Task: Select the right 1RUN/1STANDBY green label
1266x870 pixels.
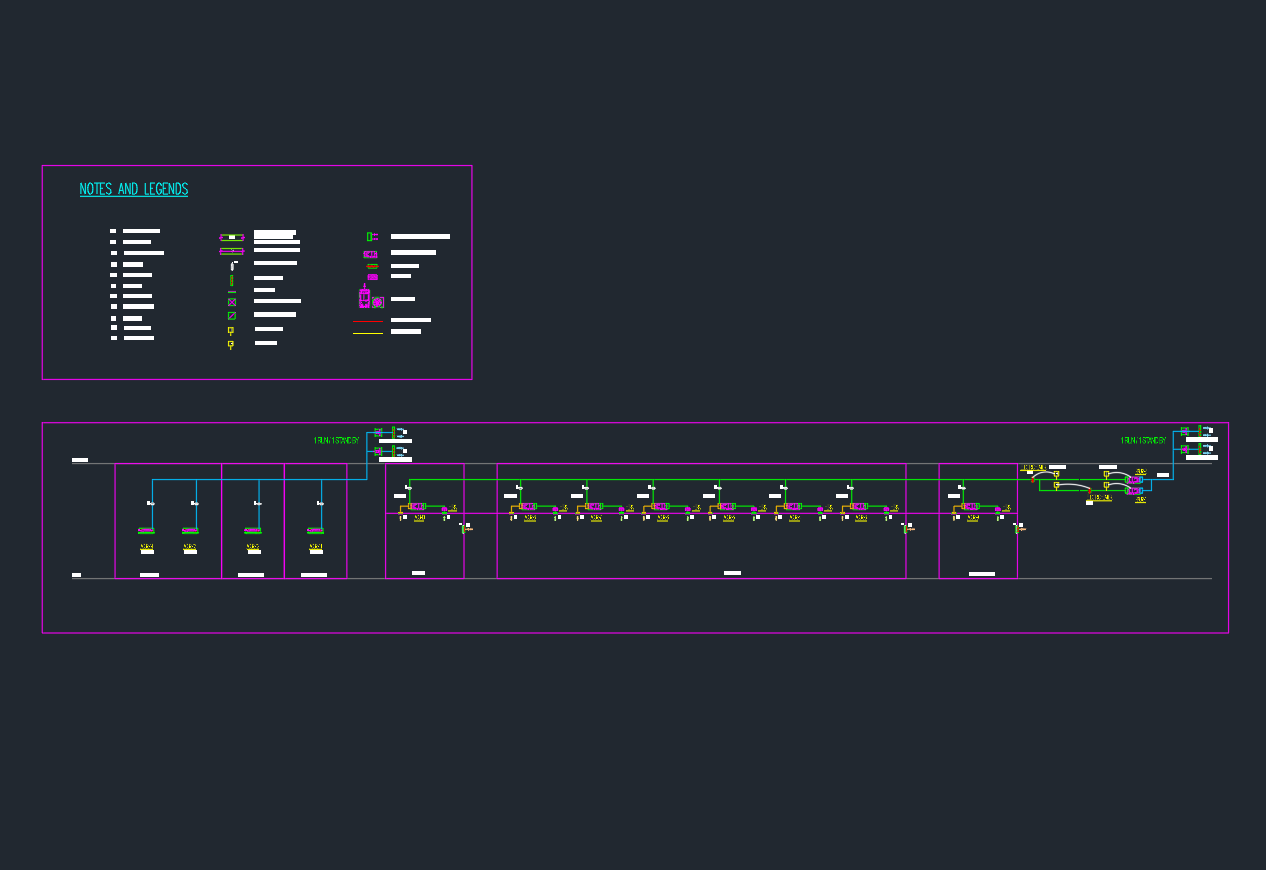Action: (1143, 440)
